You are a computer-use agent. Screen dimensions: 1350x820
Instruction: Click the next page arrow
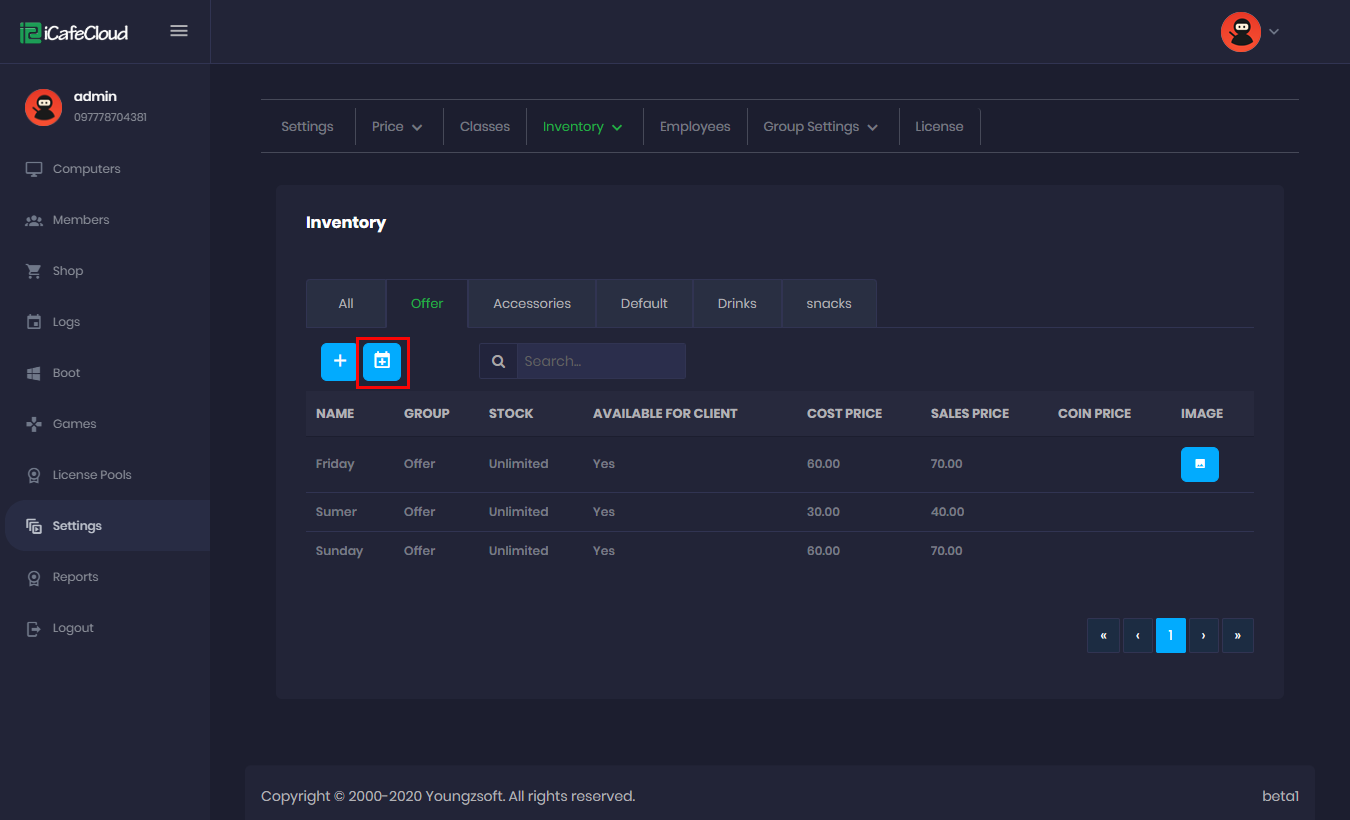(x=1203, y=635)
